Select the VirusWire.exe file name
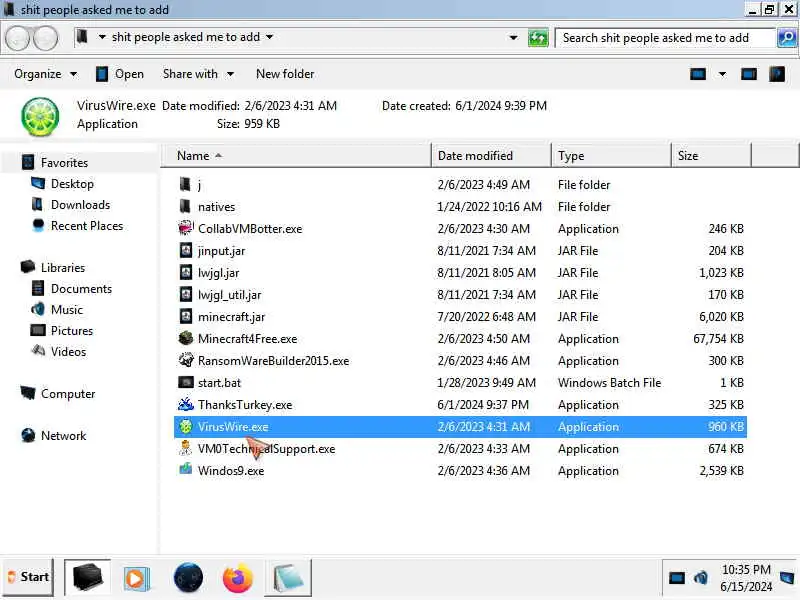Screen dimensions: 800x600 (x=233, y=427)
